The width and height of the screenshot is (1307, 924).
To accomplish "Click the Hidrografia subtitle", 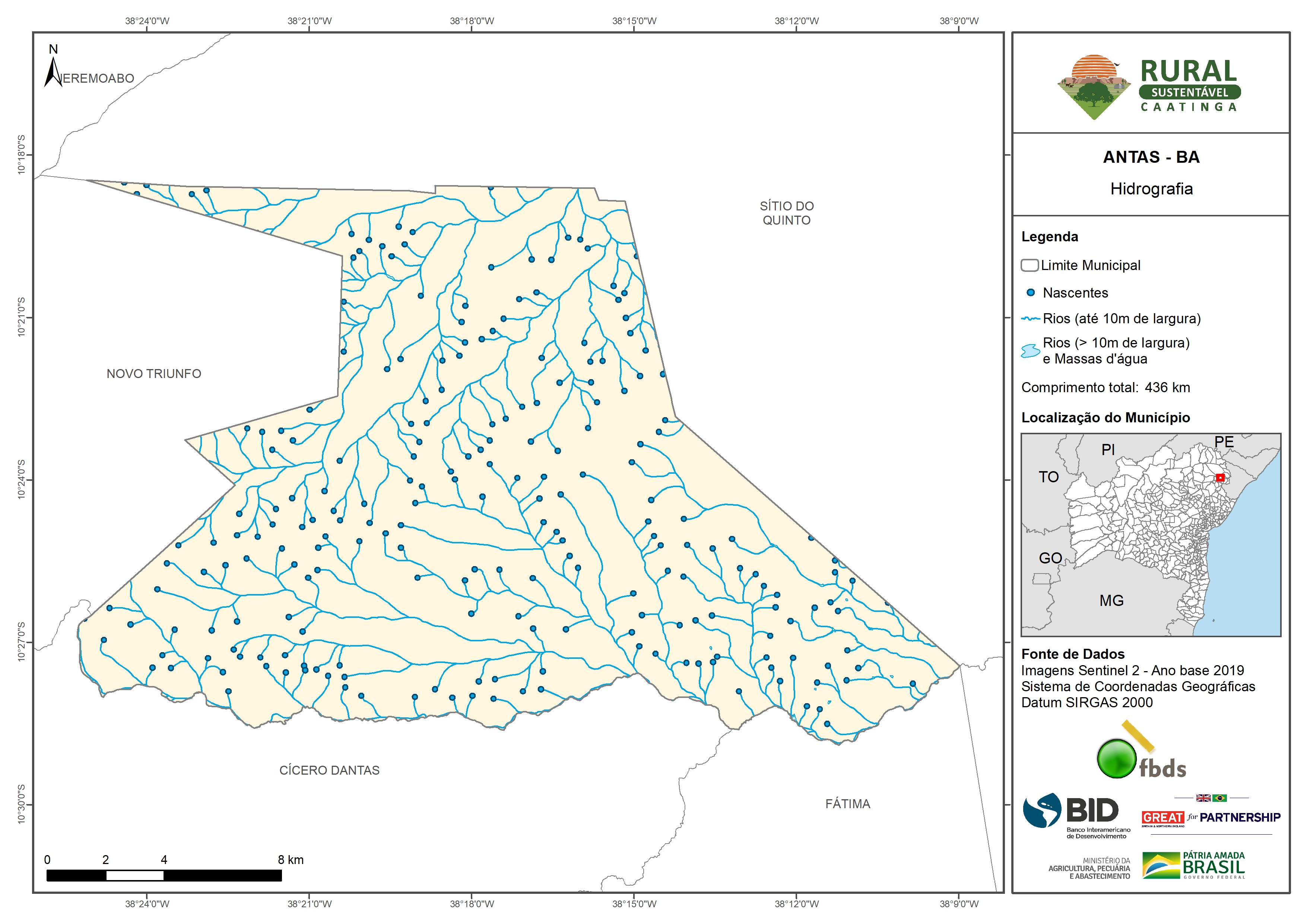I will click(1151, 189).
